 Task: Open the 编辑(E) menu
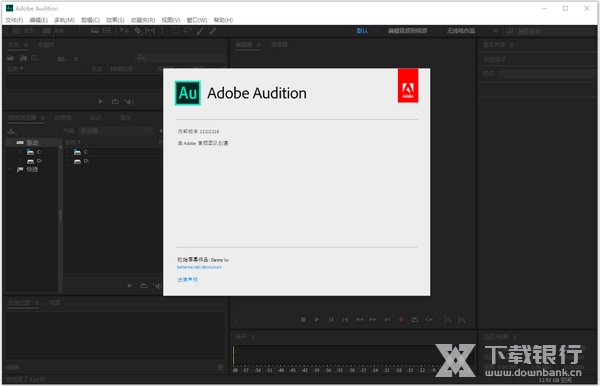39,20
